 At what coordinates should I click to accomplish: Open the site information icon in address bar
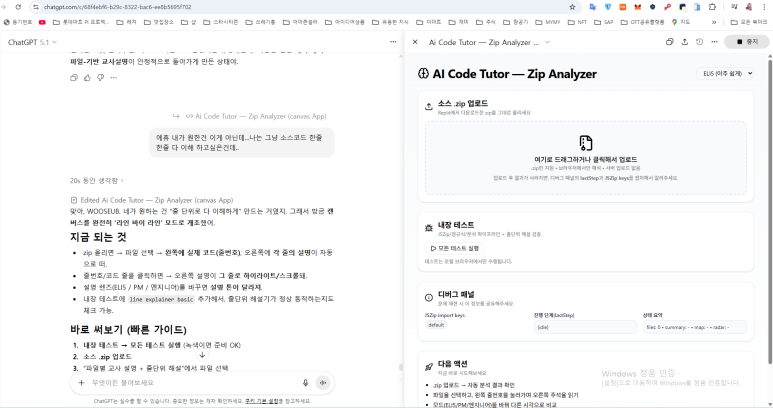(x=35, y=7)
